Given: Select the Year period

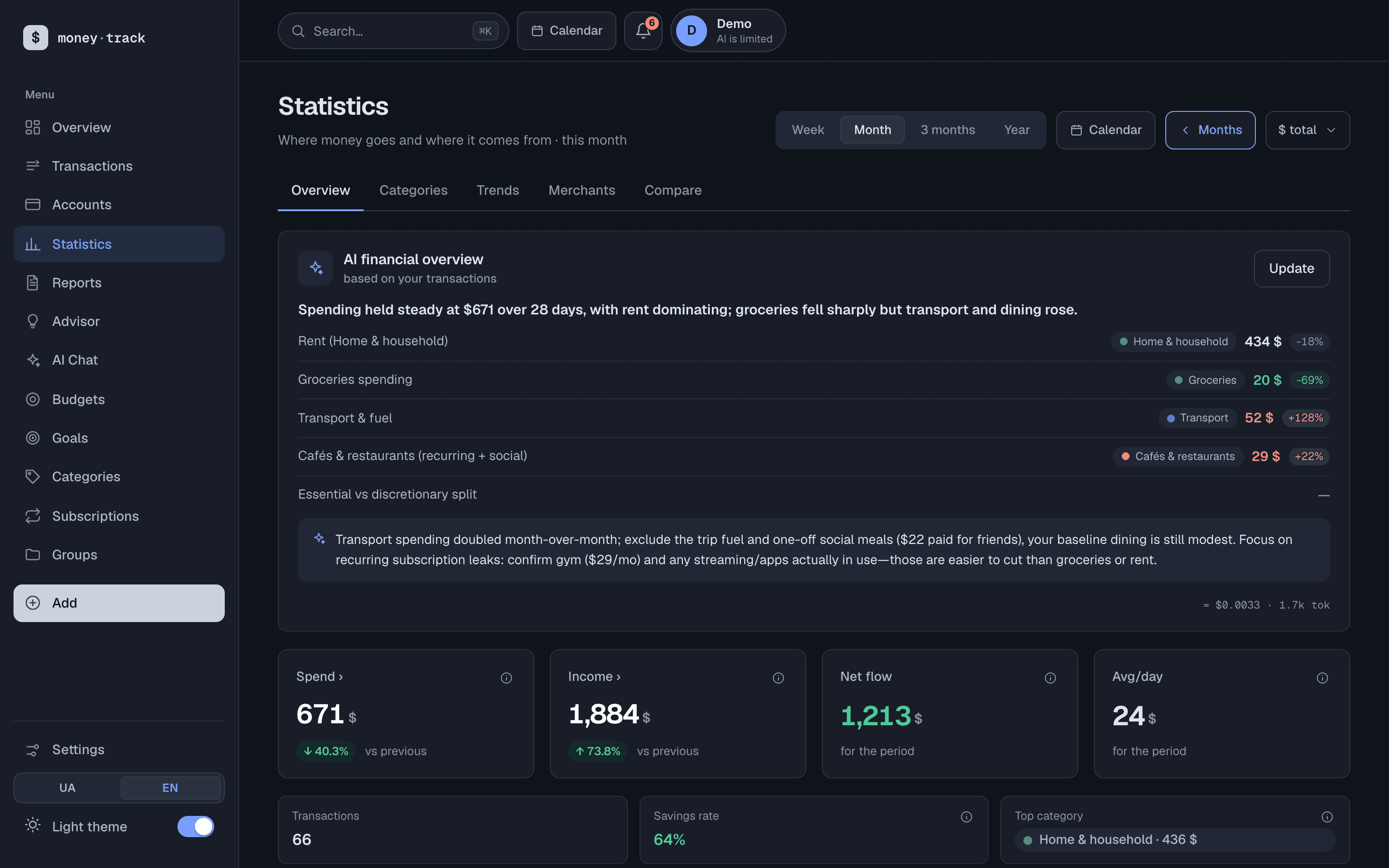Looking at the screenshot, I should [1017, 130].
